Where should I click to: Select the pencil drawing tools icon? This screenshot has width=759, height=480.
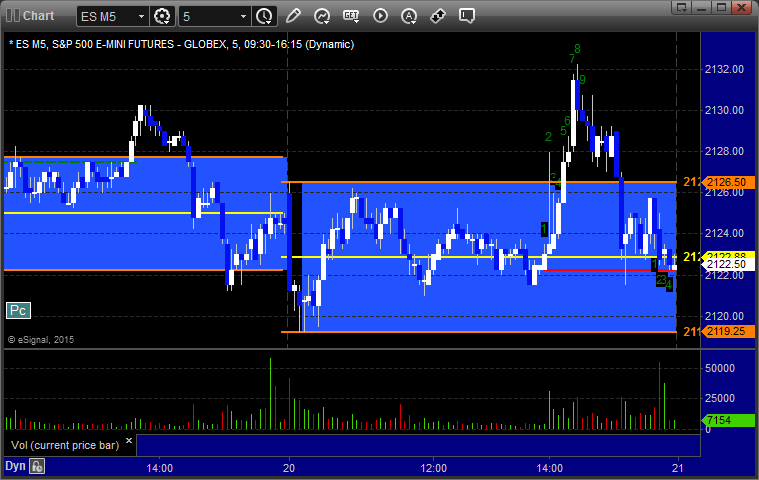(x=293, y=16)
